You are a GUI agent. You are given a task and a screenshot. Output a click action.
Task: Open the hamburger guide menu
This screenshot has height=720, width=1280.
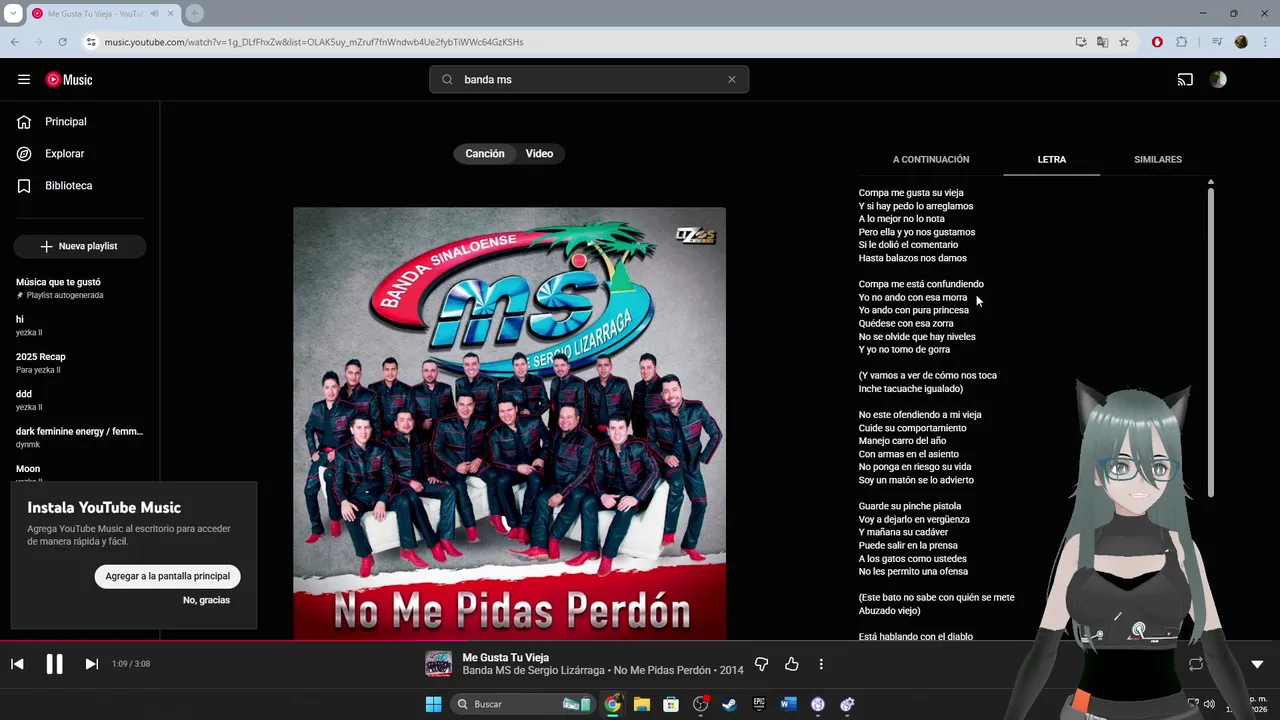pos(24,79)
